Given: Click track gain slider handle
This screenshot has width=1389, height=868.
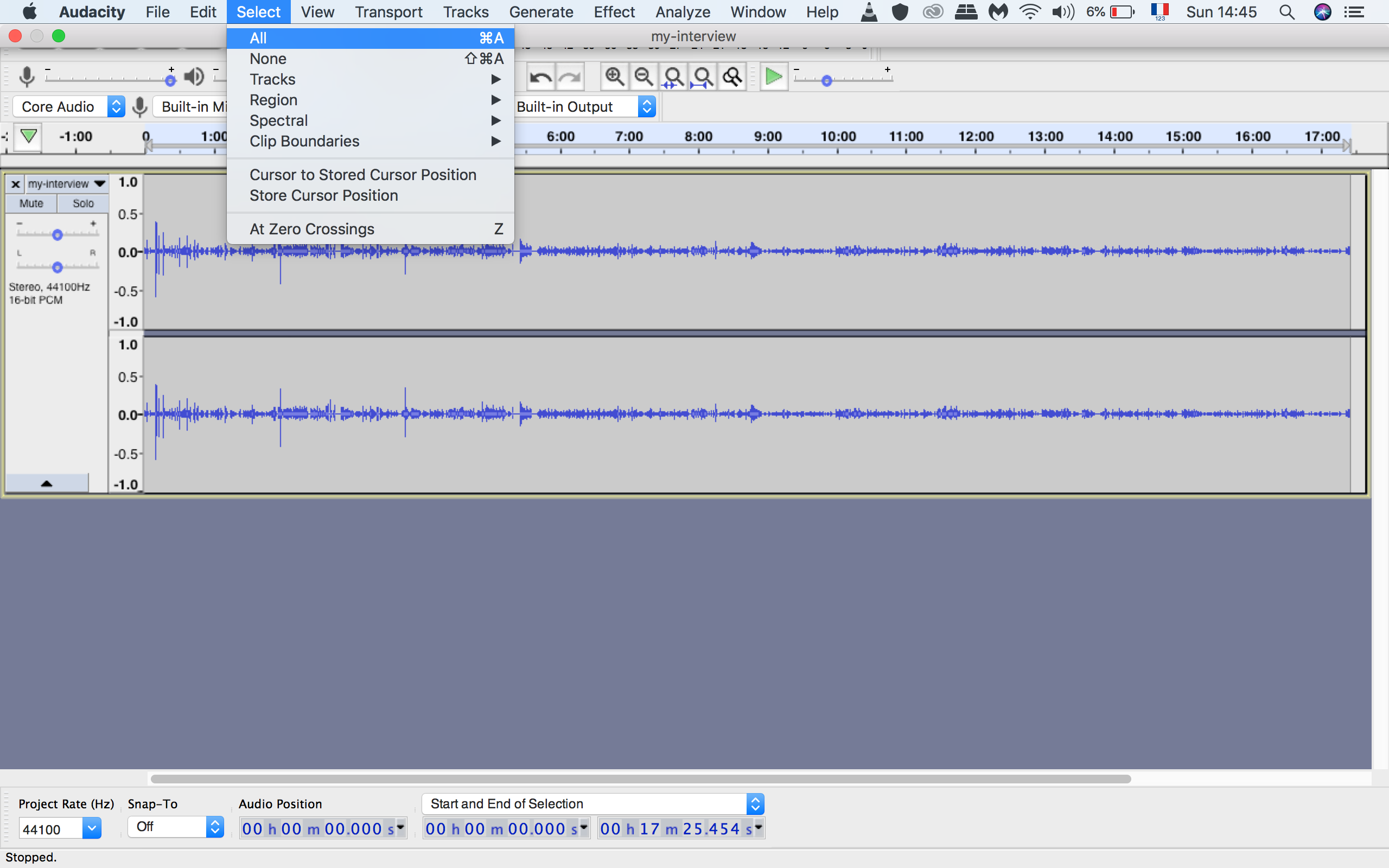Looking at the screenshot, I should coord(57,234).
